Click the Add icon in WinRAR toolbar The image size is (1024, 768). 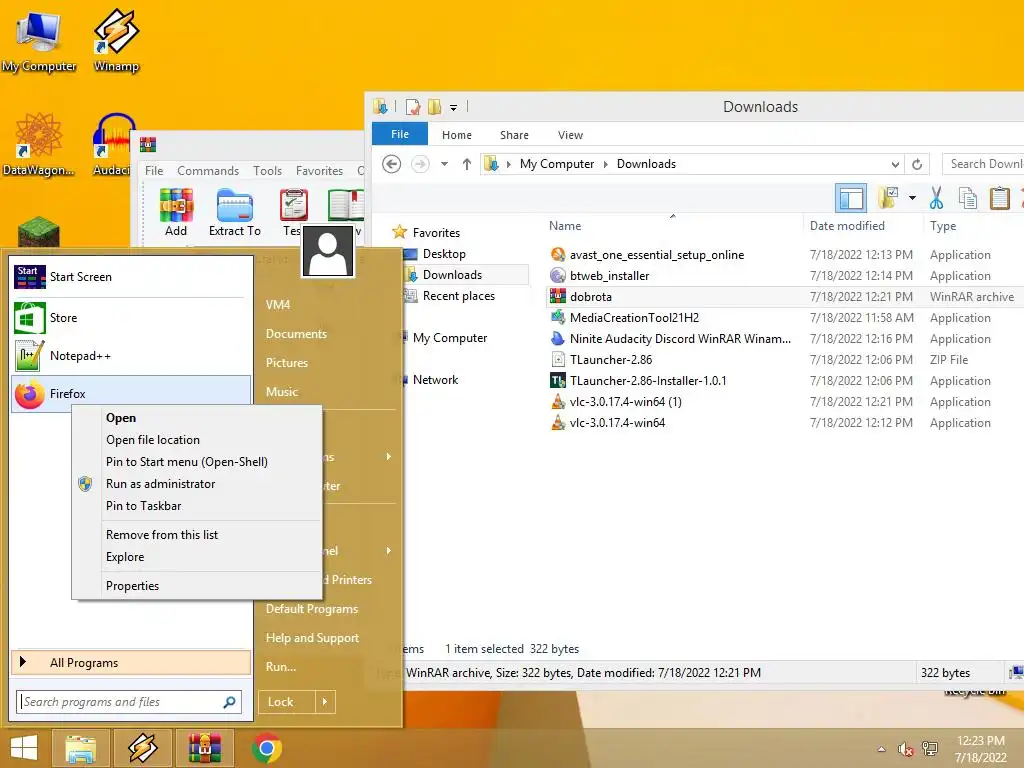click(176, 212)
